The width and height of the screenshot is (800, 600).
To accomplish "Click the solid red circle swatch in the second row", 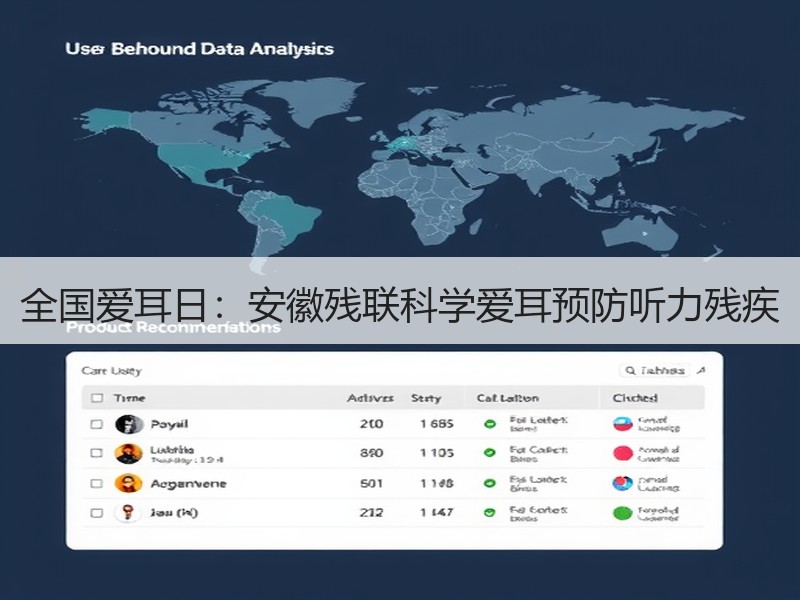I will point(623,453).
